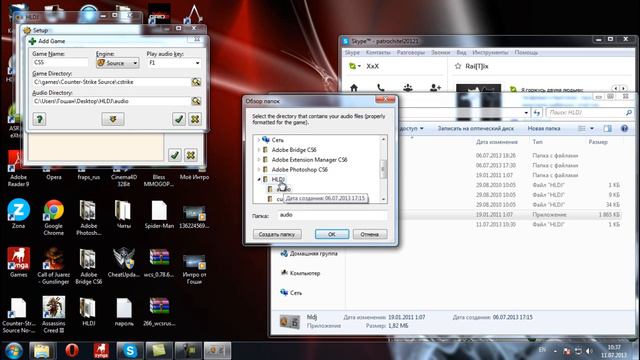
Task: Click the Skype phone call icon
Action: coord(380,88)
